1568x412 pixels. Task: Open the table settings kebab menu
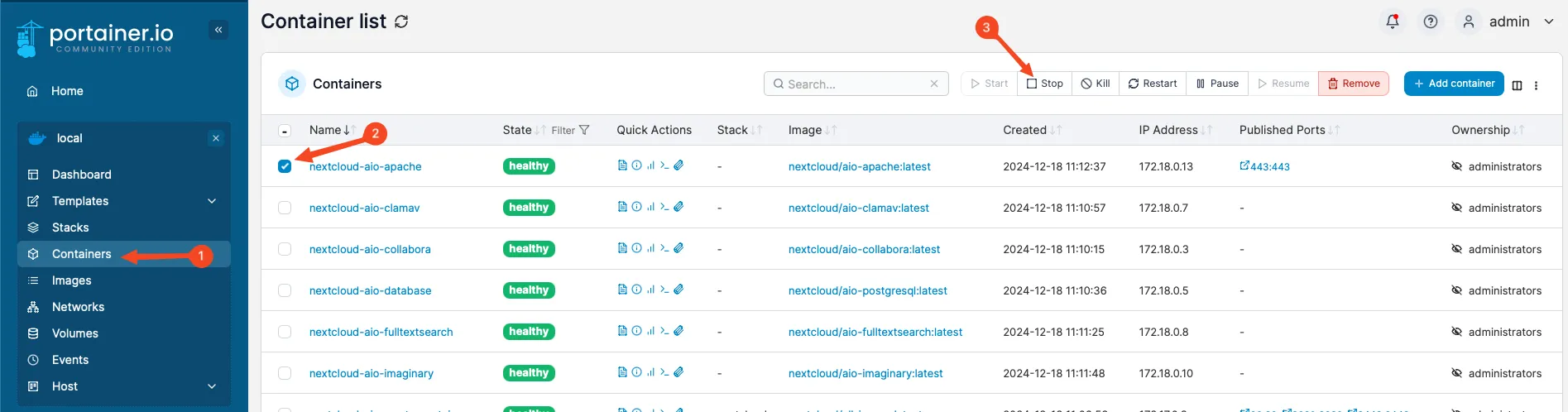(1536, 85)
